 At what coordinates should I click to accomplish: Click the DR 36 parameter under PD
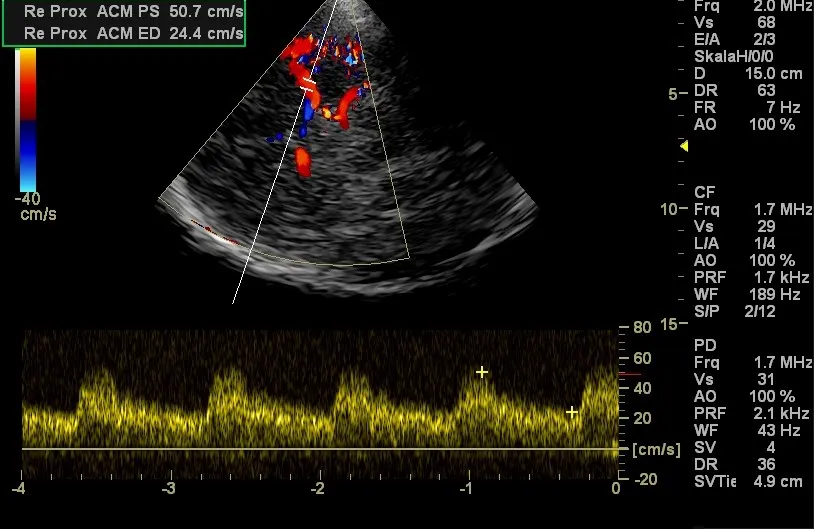(x=735, y=464)
